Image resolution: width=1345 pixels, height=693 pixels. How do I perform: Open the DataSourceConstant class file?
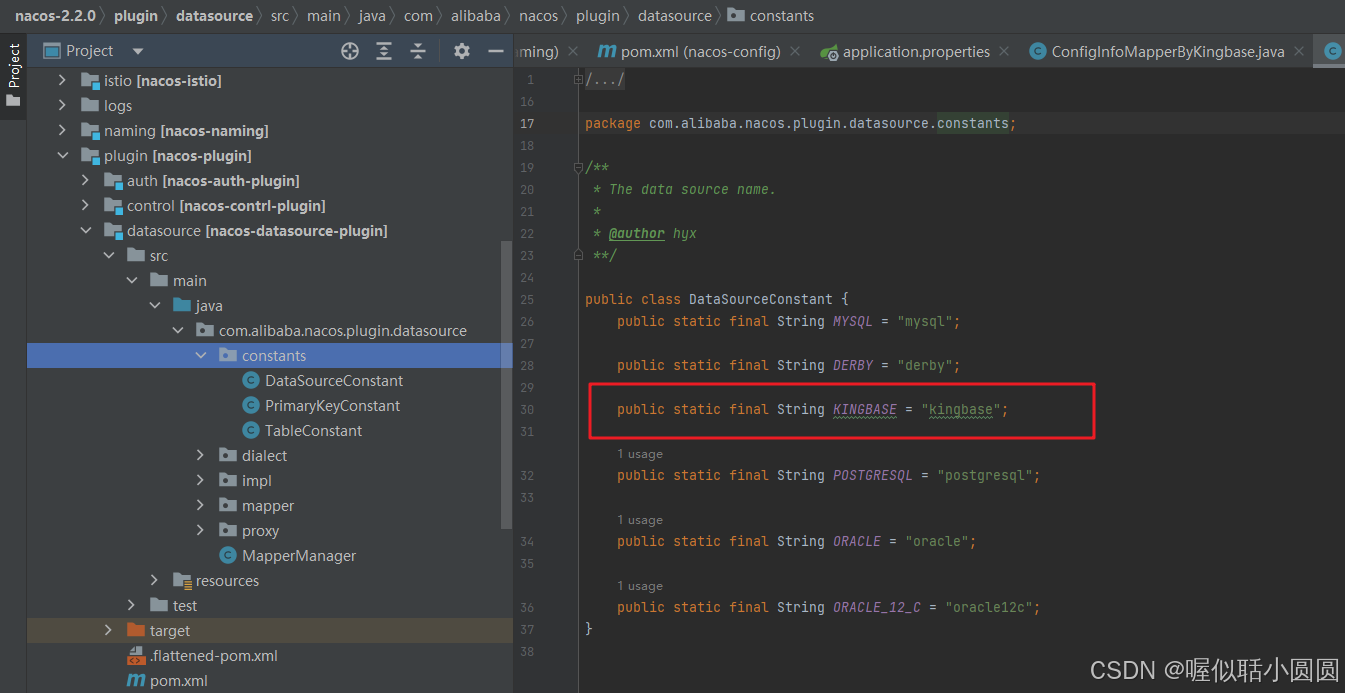334,380
